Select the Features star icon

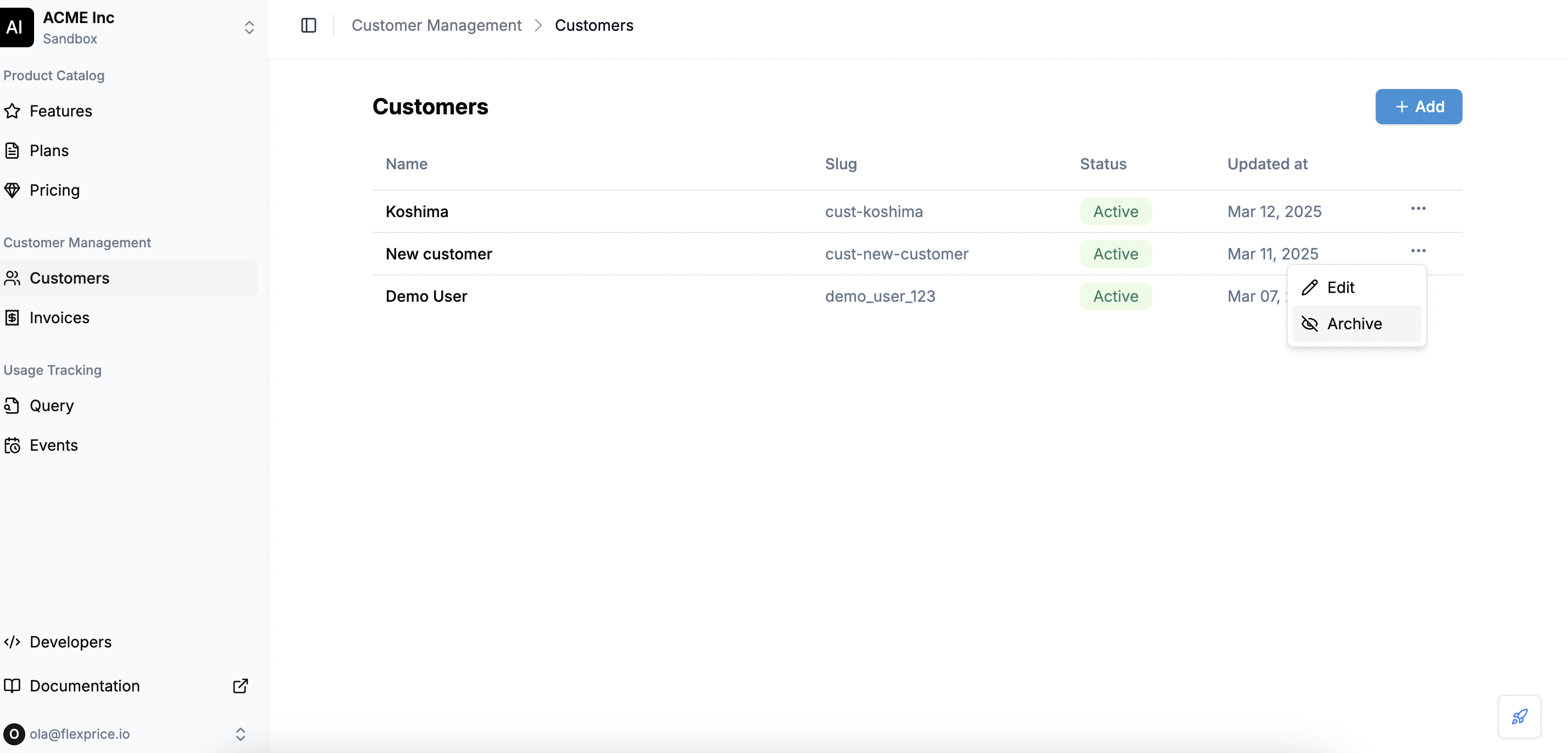click(13, 111)
